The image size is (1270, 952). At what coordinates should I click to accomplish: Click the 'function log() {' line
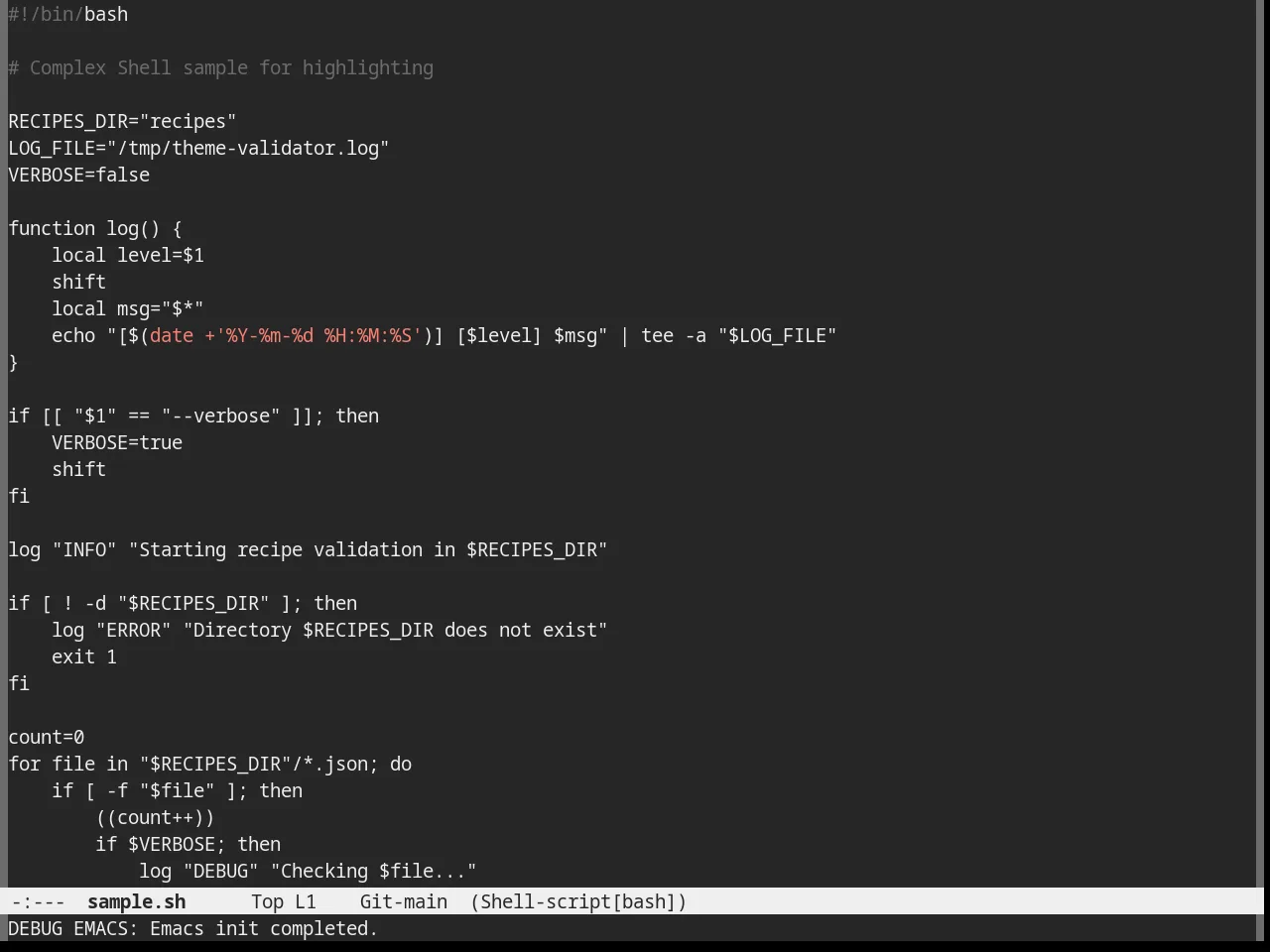click(x=95, y=228)
